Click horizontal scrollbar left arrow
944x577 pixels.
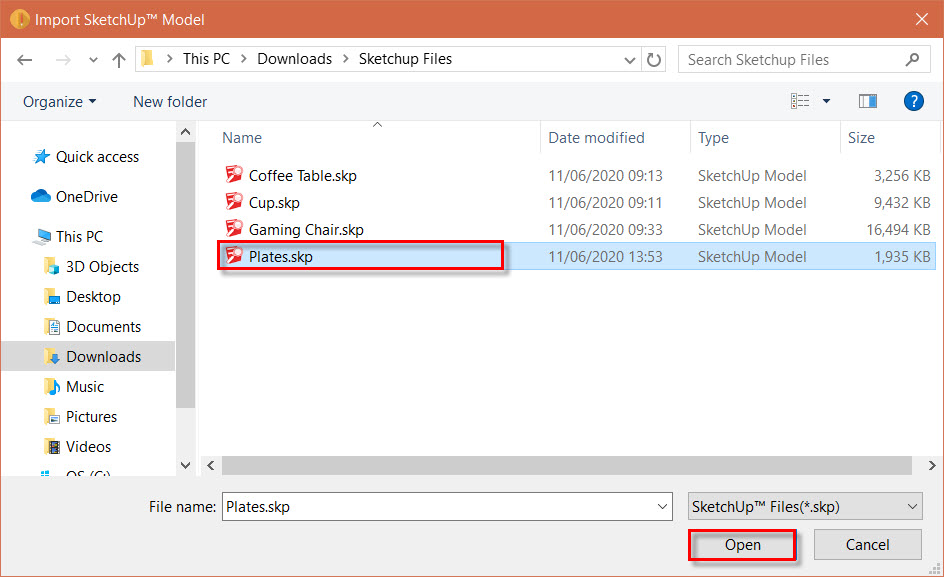click(211, 466)
